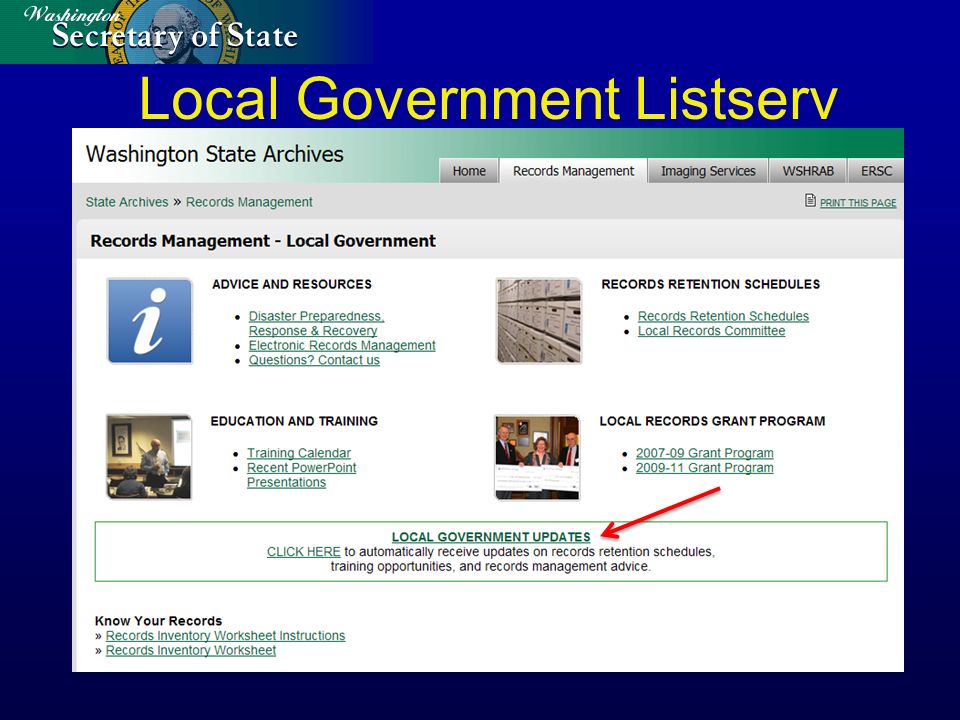Click the print page document icon
This screenshot has width=960, height=720.
[810, 200]
